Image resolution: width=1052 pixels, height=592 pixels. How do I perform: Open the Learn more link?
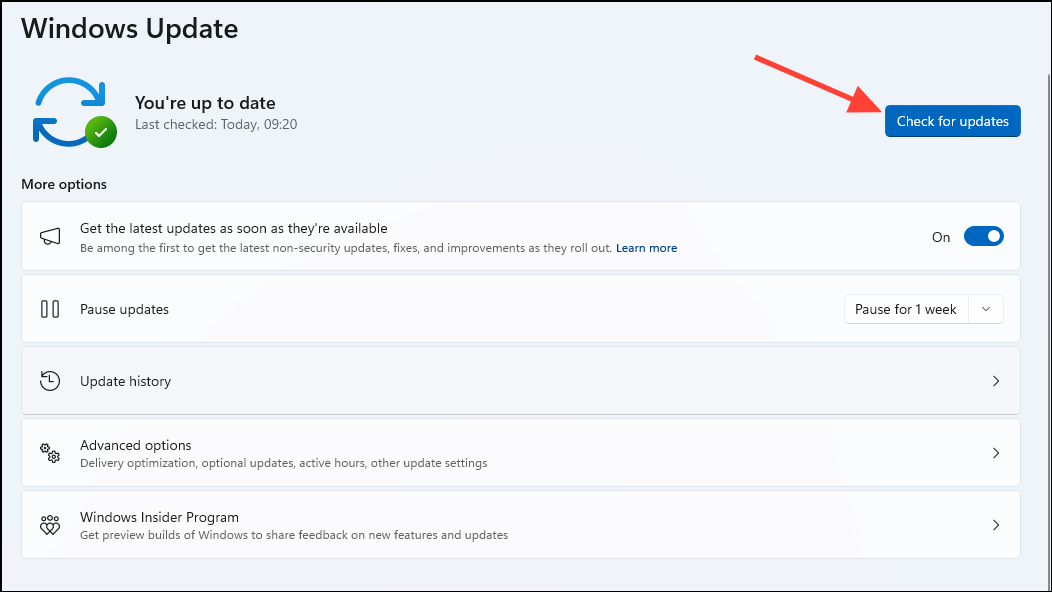646,248
